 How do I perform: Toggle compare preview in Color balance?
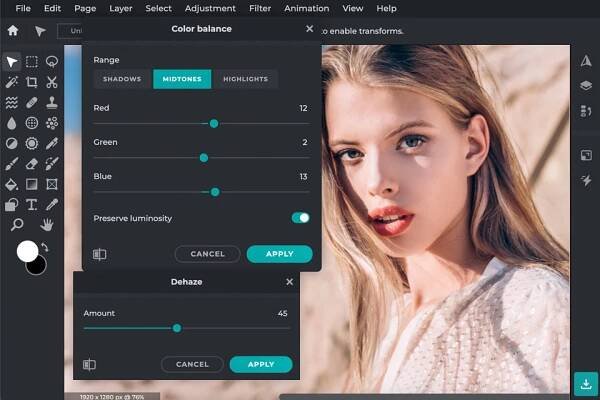[100, 254]
